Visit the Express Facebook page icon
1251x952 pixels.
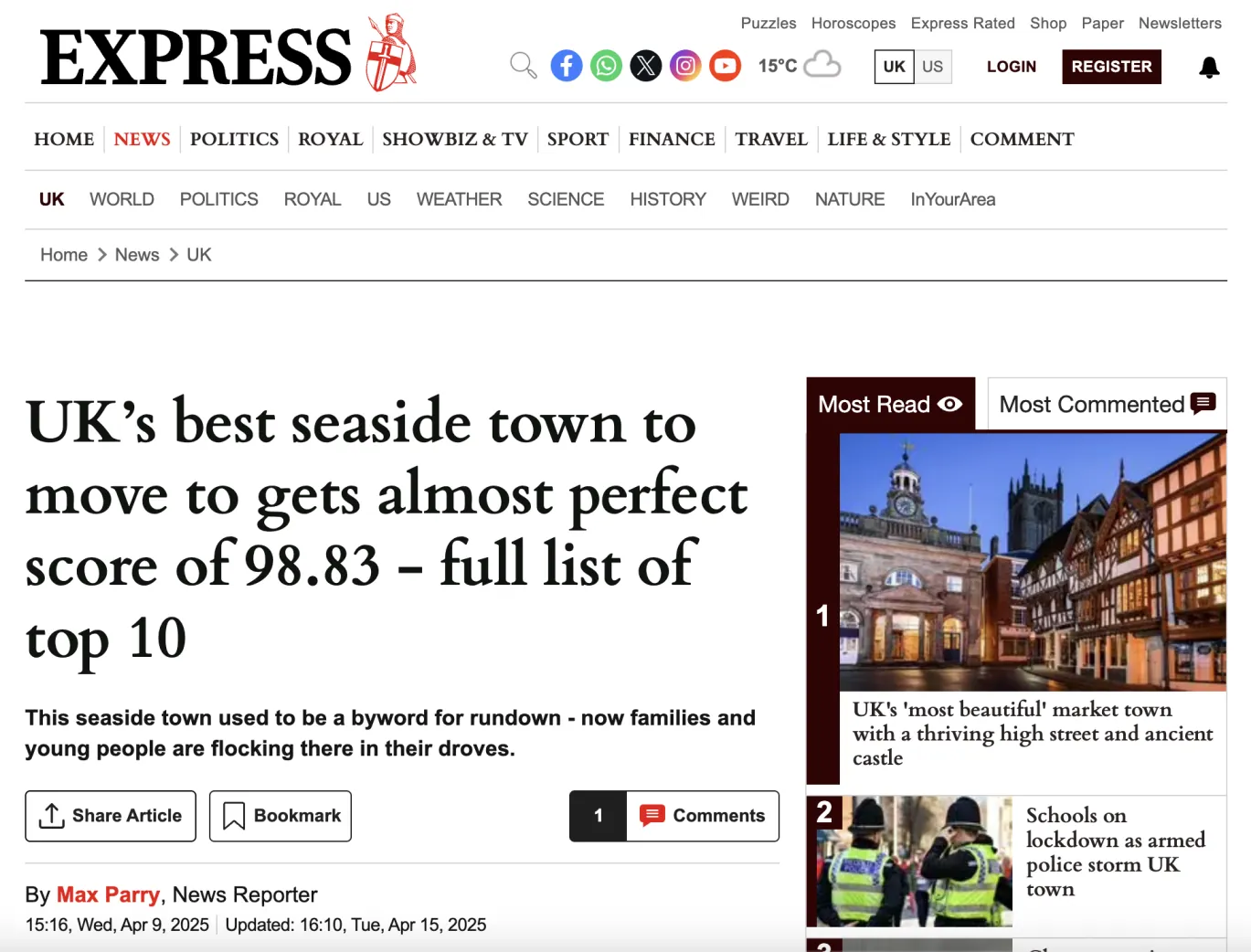[567, 66]
